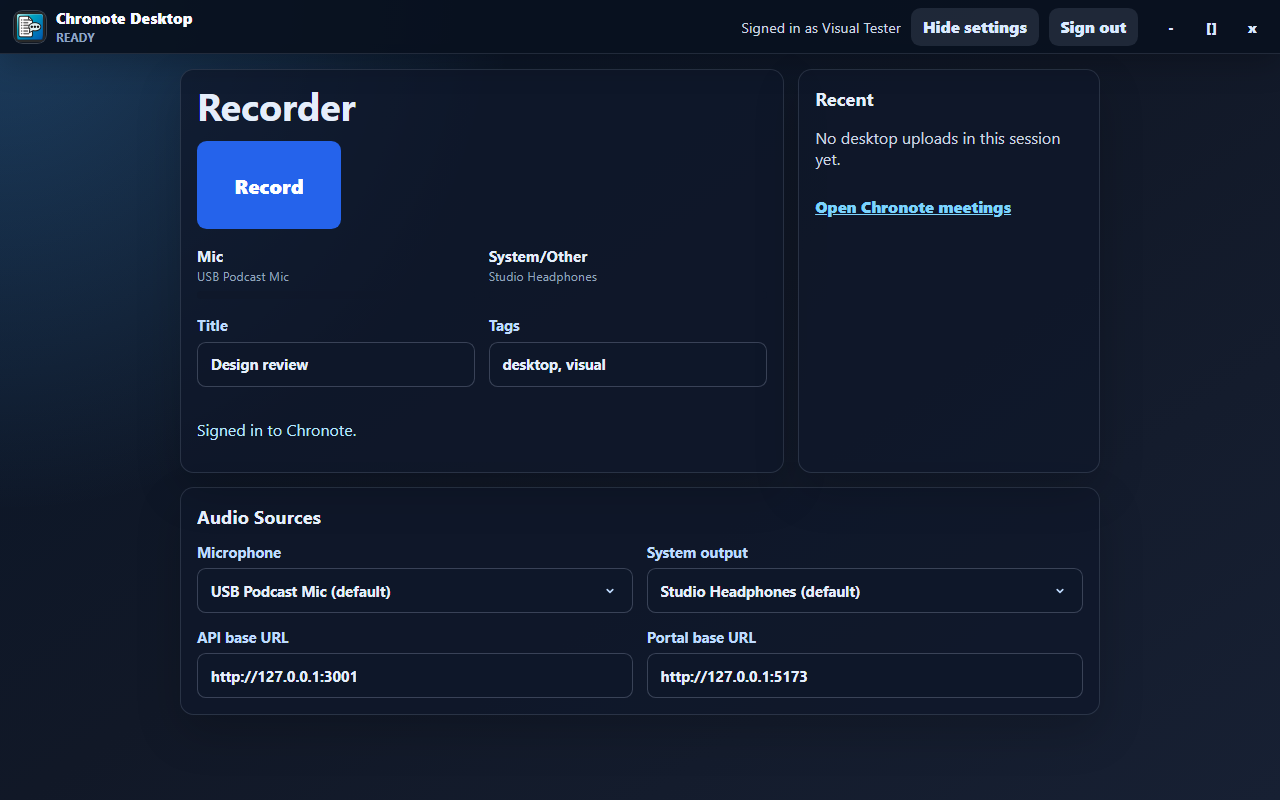Maximize window using bracket button
The width and height of the screenshot is (1280, 800).
click(x=1211, y=28)
